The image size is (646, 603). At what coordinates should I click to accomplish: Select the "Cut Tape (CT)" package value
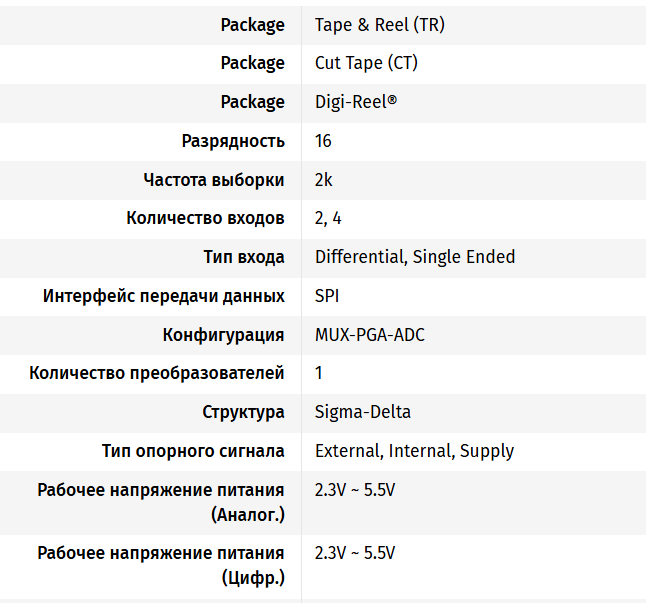[366, 63]
